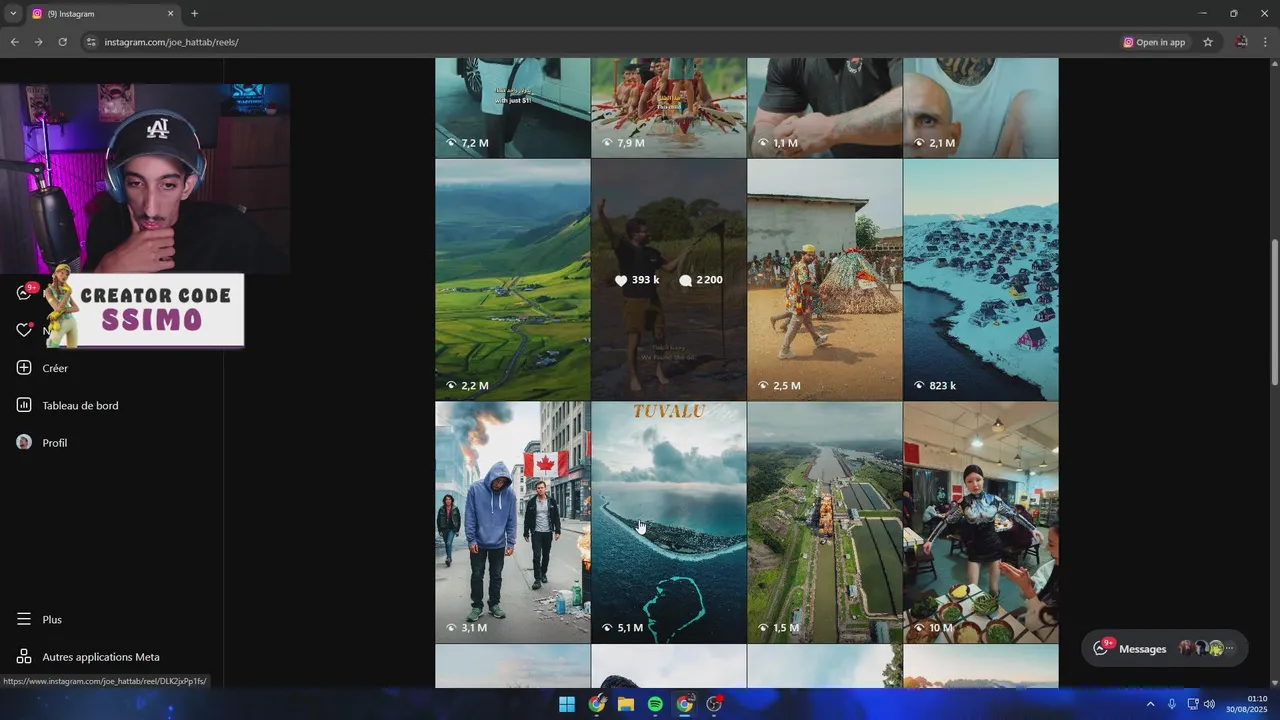
Task: Click the Open in app button in the address bar
Action: coord(1154,42)
